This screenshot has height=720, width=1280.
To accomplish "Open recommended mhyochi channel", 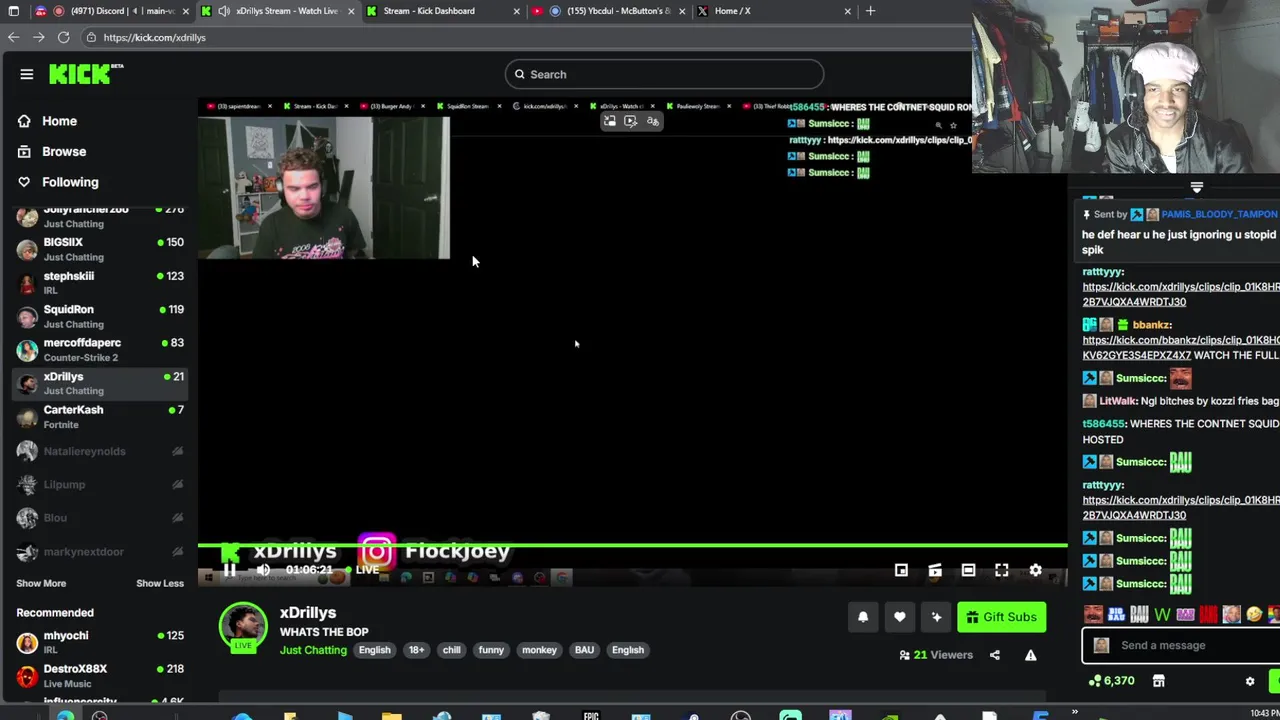I will point(100,642).
